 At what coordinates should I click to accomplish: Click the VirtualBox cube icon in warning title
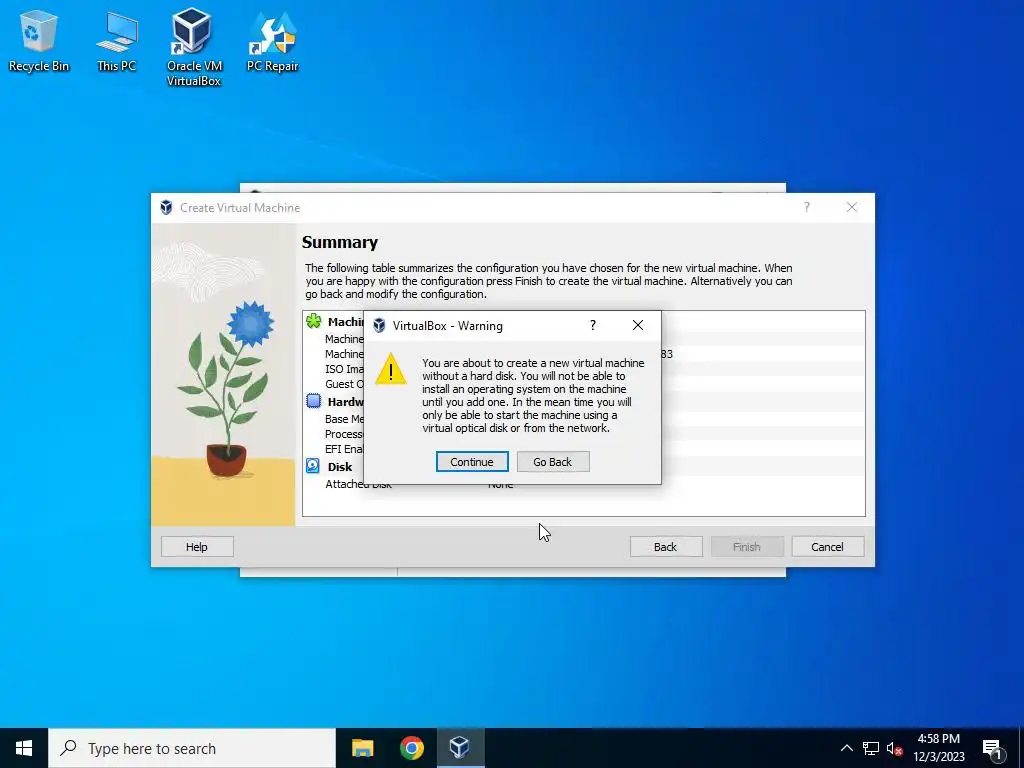(x=379, y=325)
